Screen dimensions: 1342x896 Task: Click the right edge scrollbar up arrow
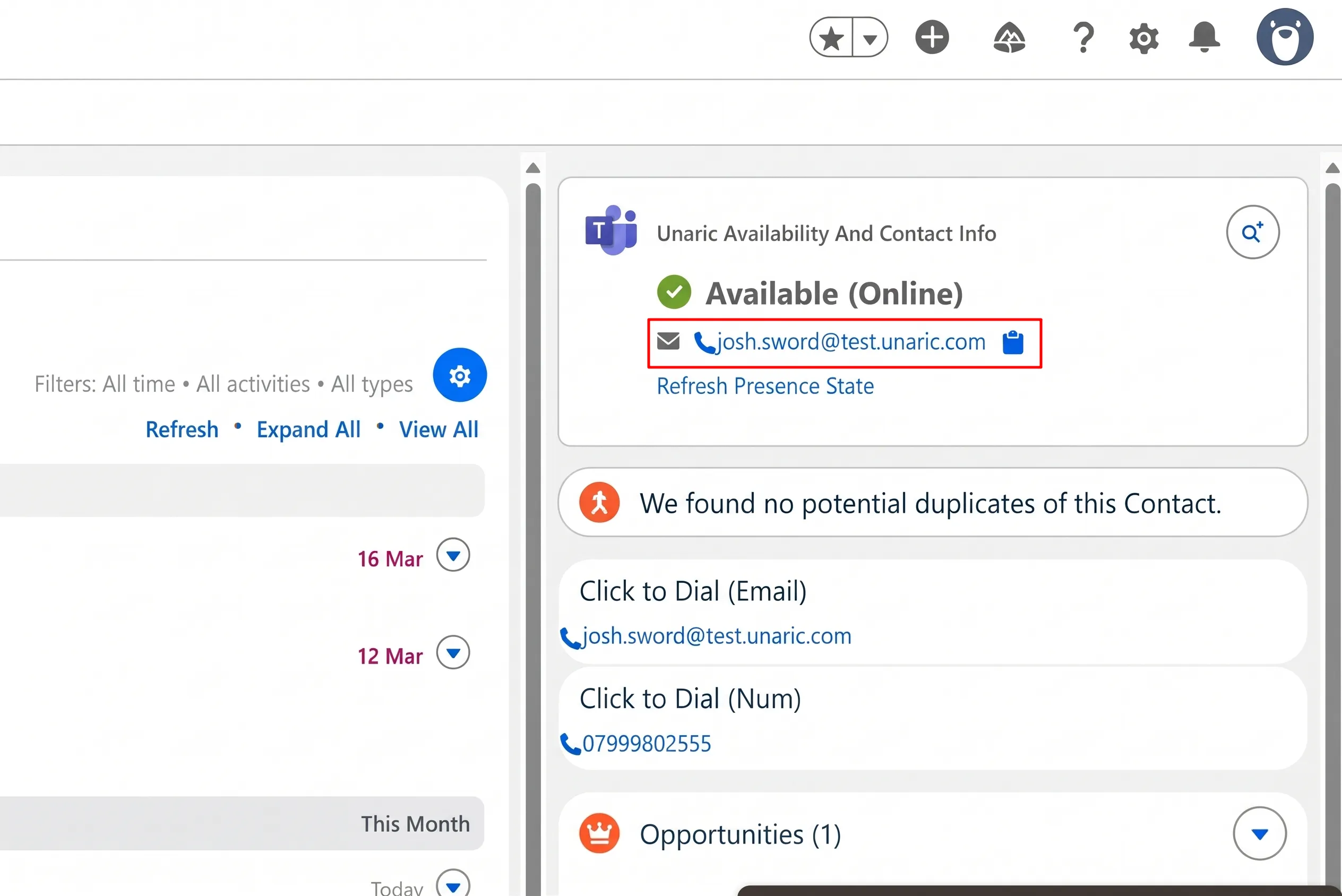[x=1333, y=168]
